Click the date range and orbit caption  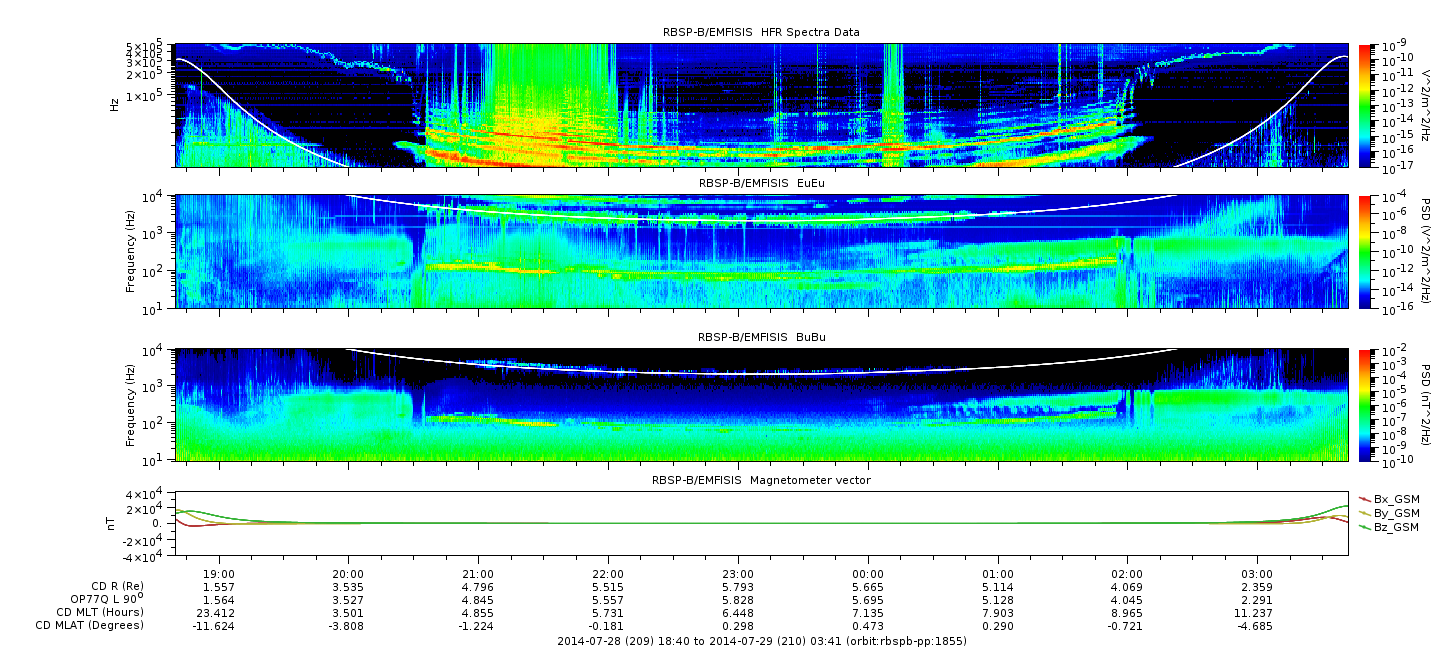coord(761,640)
